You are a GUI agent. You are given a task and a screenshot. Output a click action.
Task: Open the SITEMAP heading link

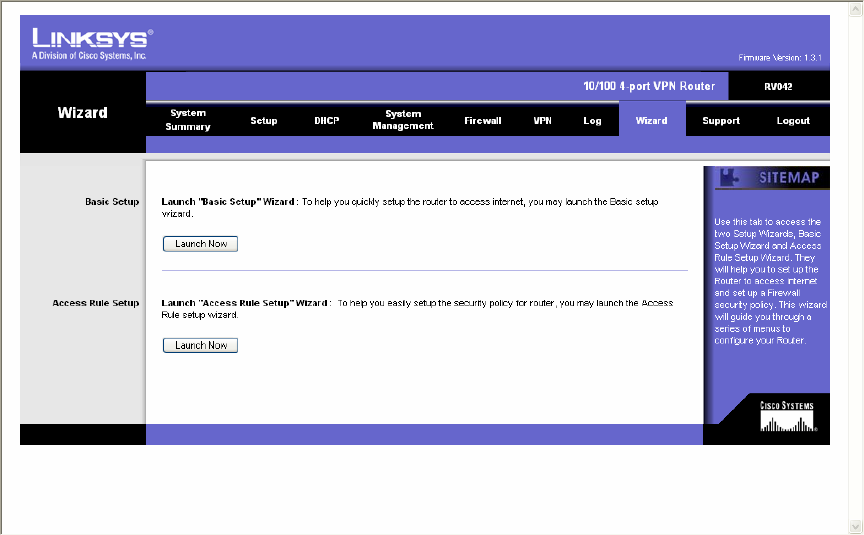coord(789,177)
